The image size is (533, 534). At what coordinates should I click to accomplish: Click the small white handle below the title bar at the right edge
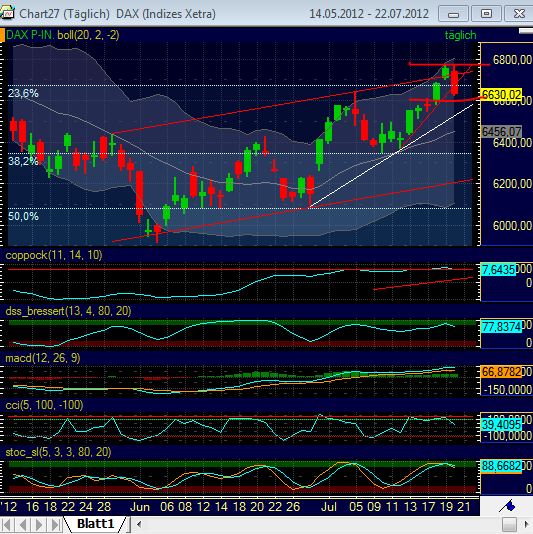coord(526,31)
